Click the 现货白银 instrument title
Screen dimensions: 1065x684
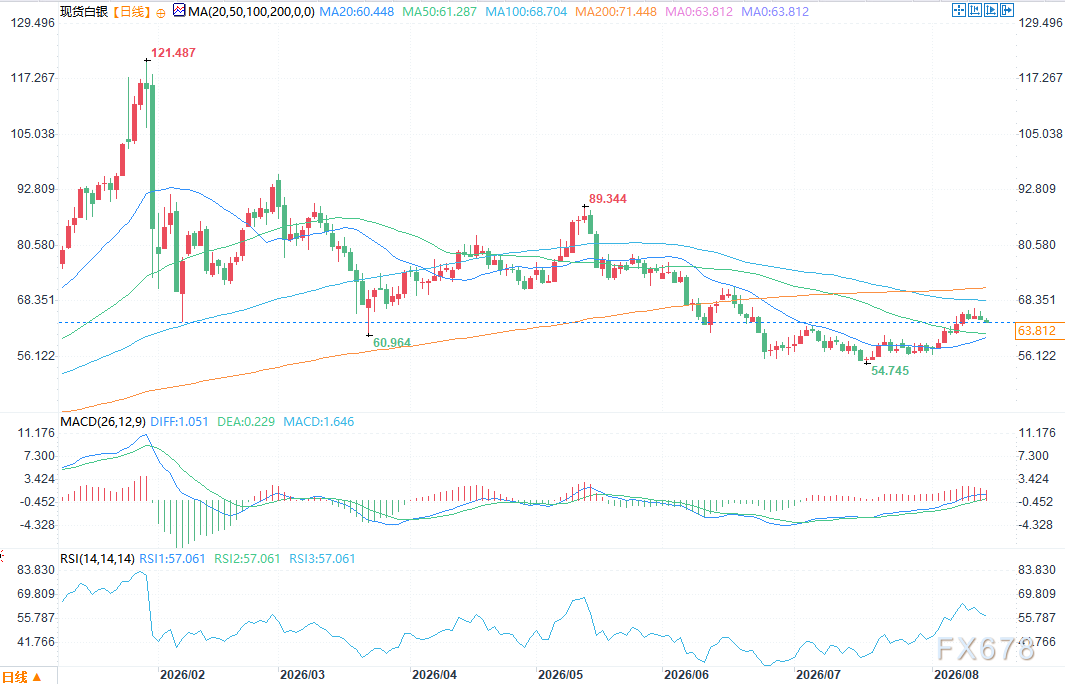pyautogui.click(x=84, y=12)
